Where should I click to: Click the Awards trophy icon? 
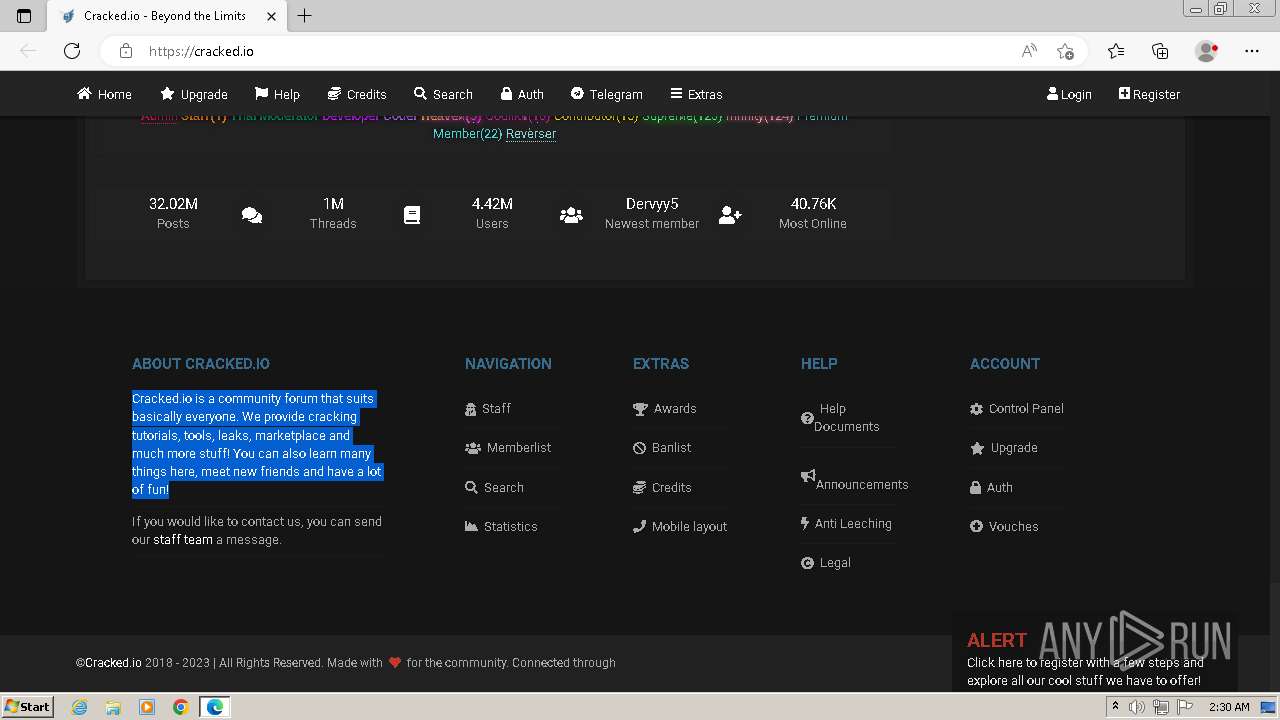coord(640,409)
